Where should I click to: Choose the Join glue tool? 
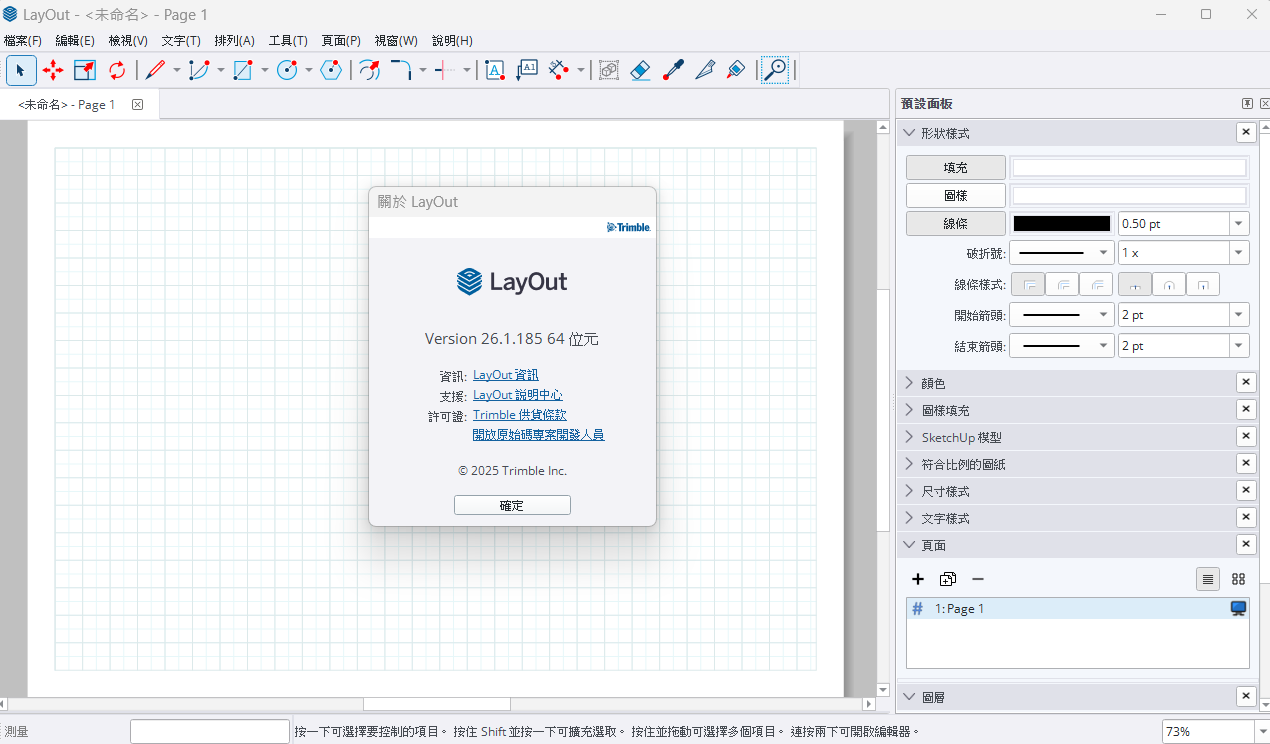[x=737, y=70]
